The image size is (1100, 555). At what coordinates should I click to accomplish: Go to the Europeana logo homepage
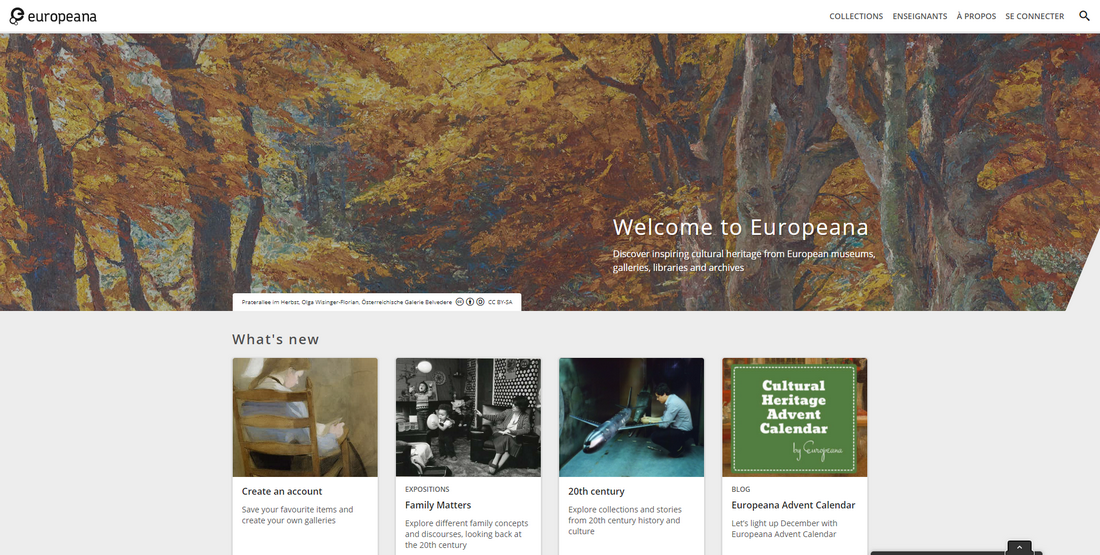[x=53, y=17]
